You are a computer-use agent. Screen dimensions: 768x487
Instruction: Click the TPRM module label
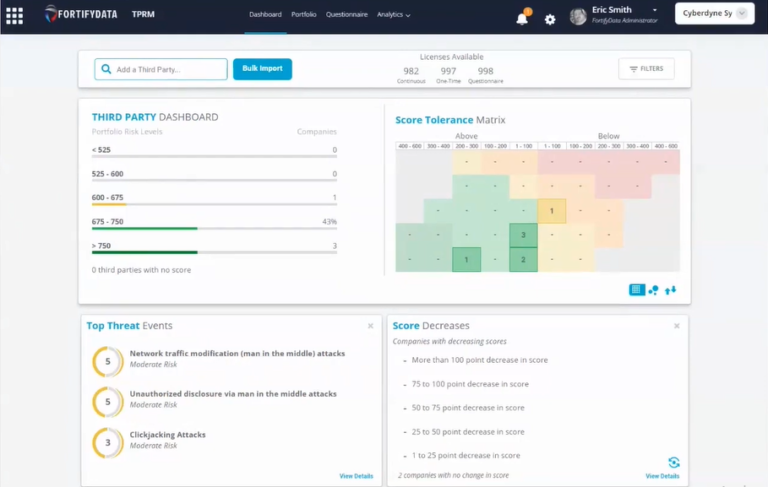coord(143,14)
